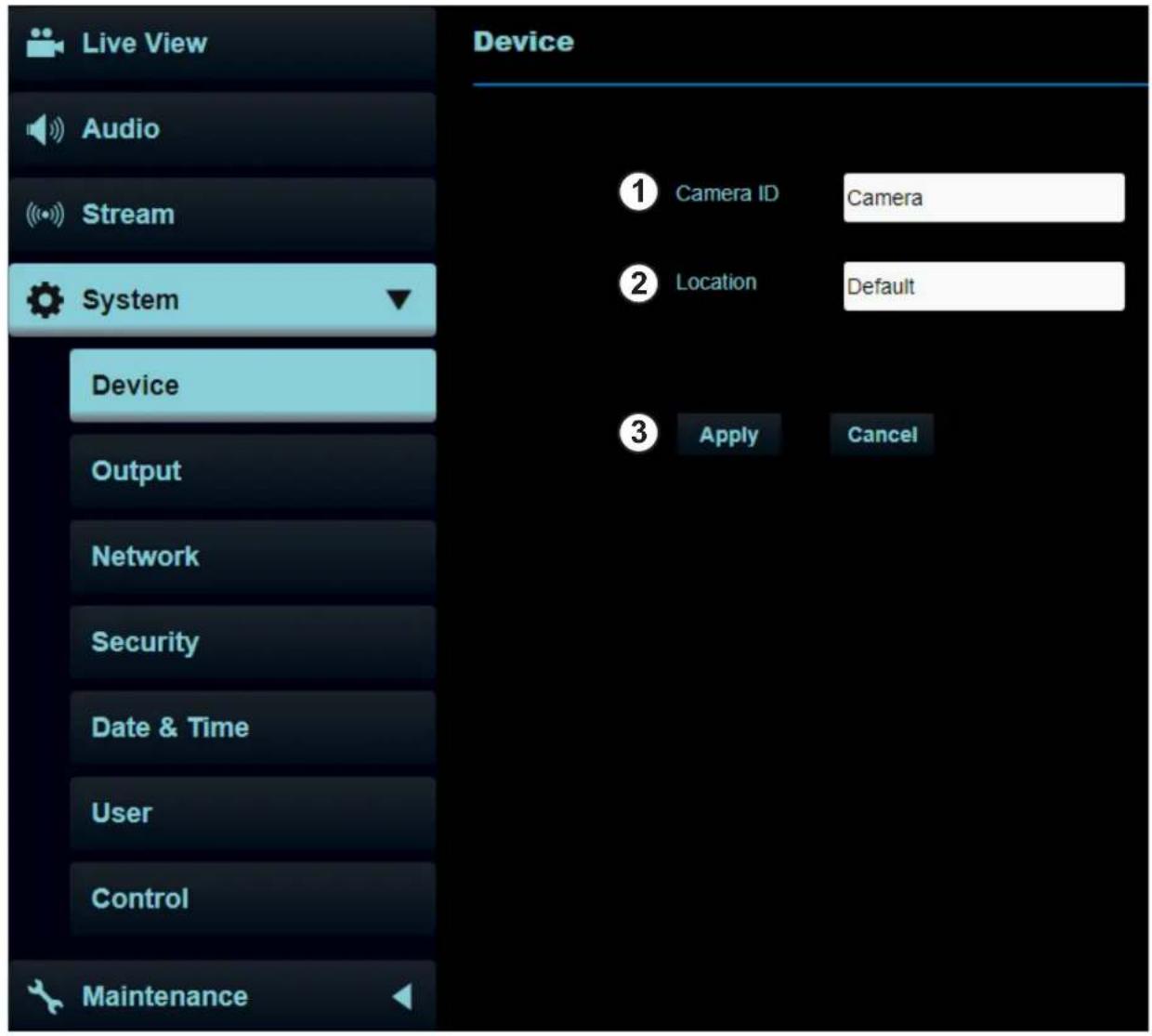
Task: Collapse the System menu arrow
Action: coord(399,299)
